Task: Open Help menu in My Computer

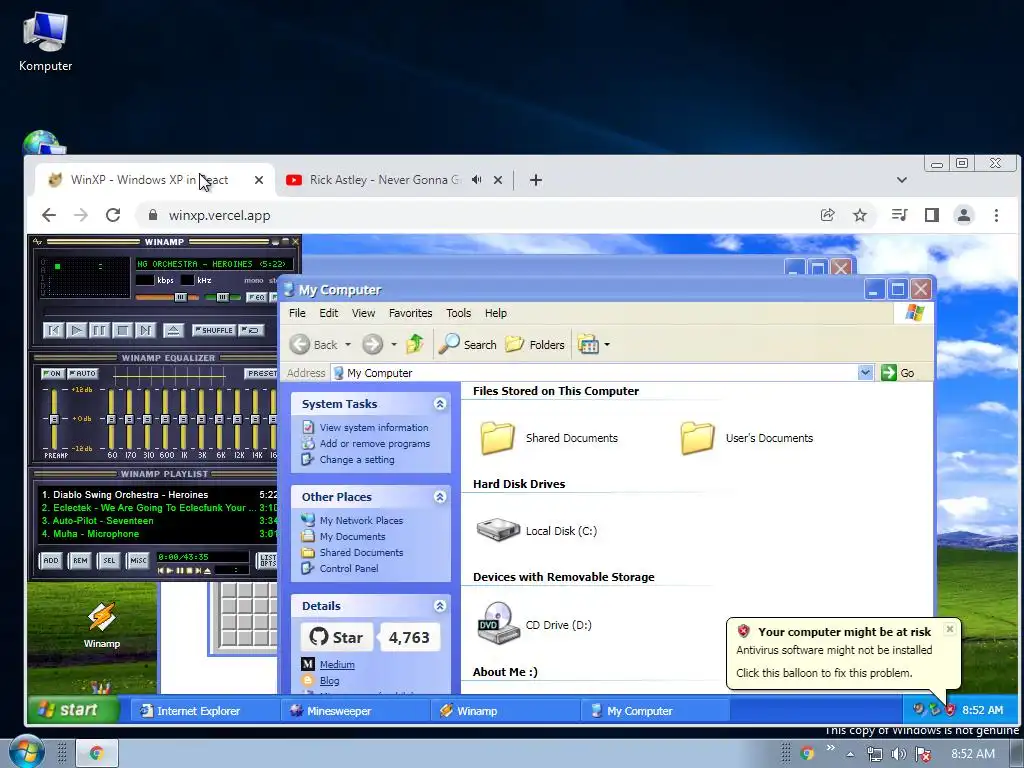Action: (496, 313)
